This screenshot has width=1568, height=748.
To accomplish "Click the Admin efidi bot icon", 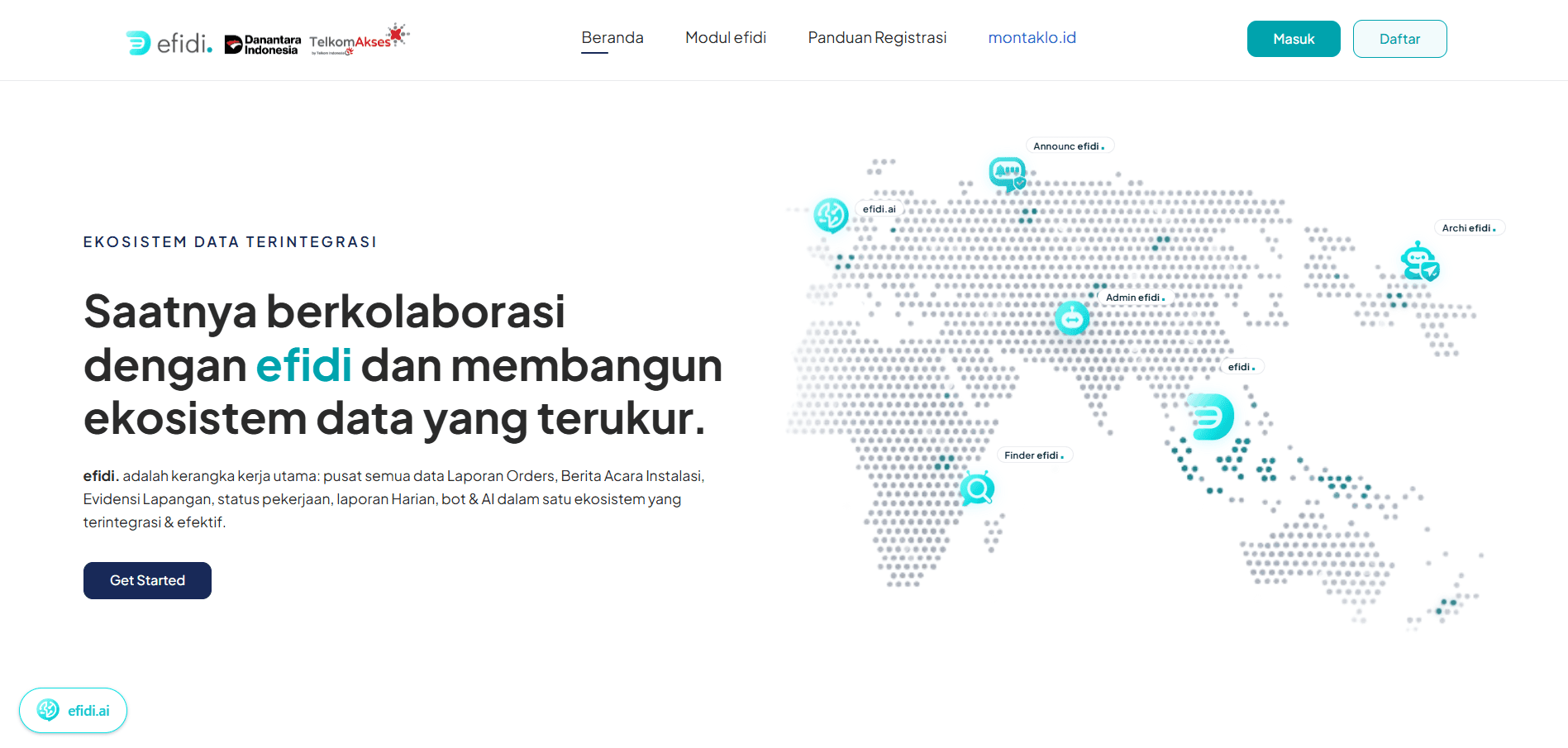I will coord(1072,317).
